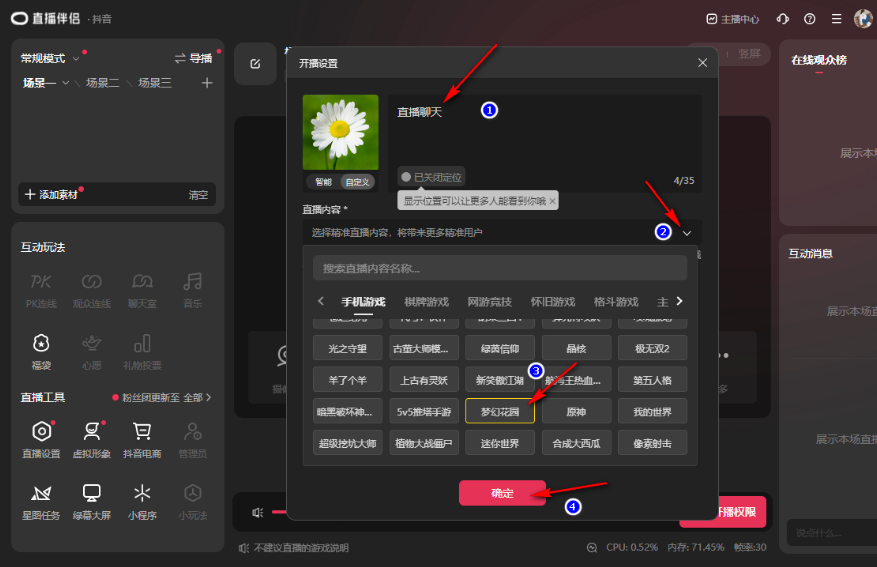Choose 迷你世界 game option

[500, 443]
